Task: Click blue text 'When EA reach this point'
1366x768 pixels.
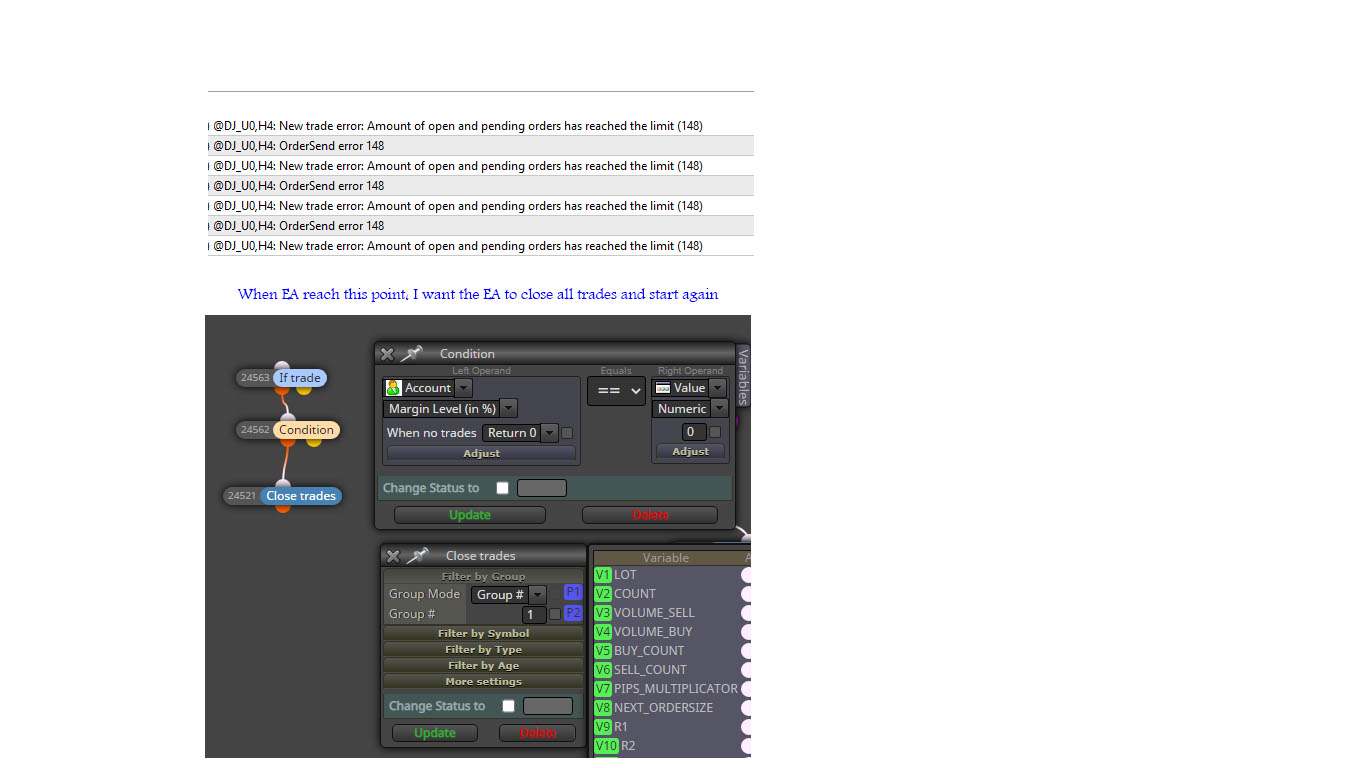Action: 323,294
